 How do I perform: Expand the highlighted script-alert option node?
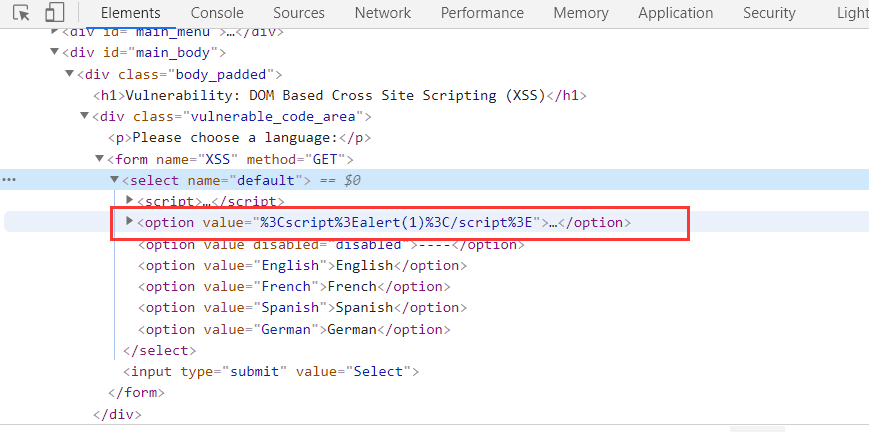pyautogui.click(x=129, y=221)
